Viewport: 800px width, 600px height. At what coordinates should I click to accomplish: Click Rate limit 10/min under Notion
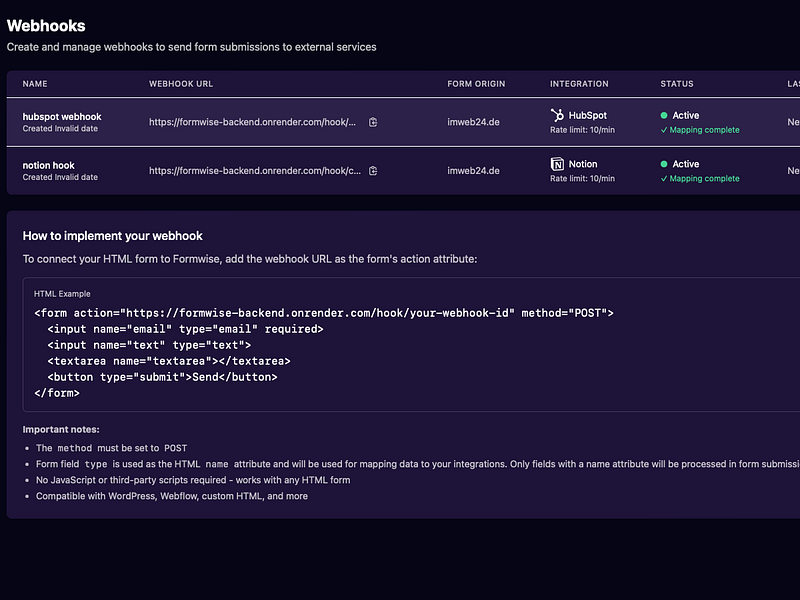pyautogui.click(x=582, y=179)
